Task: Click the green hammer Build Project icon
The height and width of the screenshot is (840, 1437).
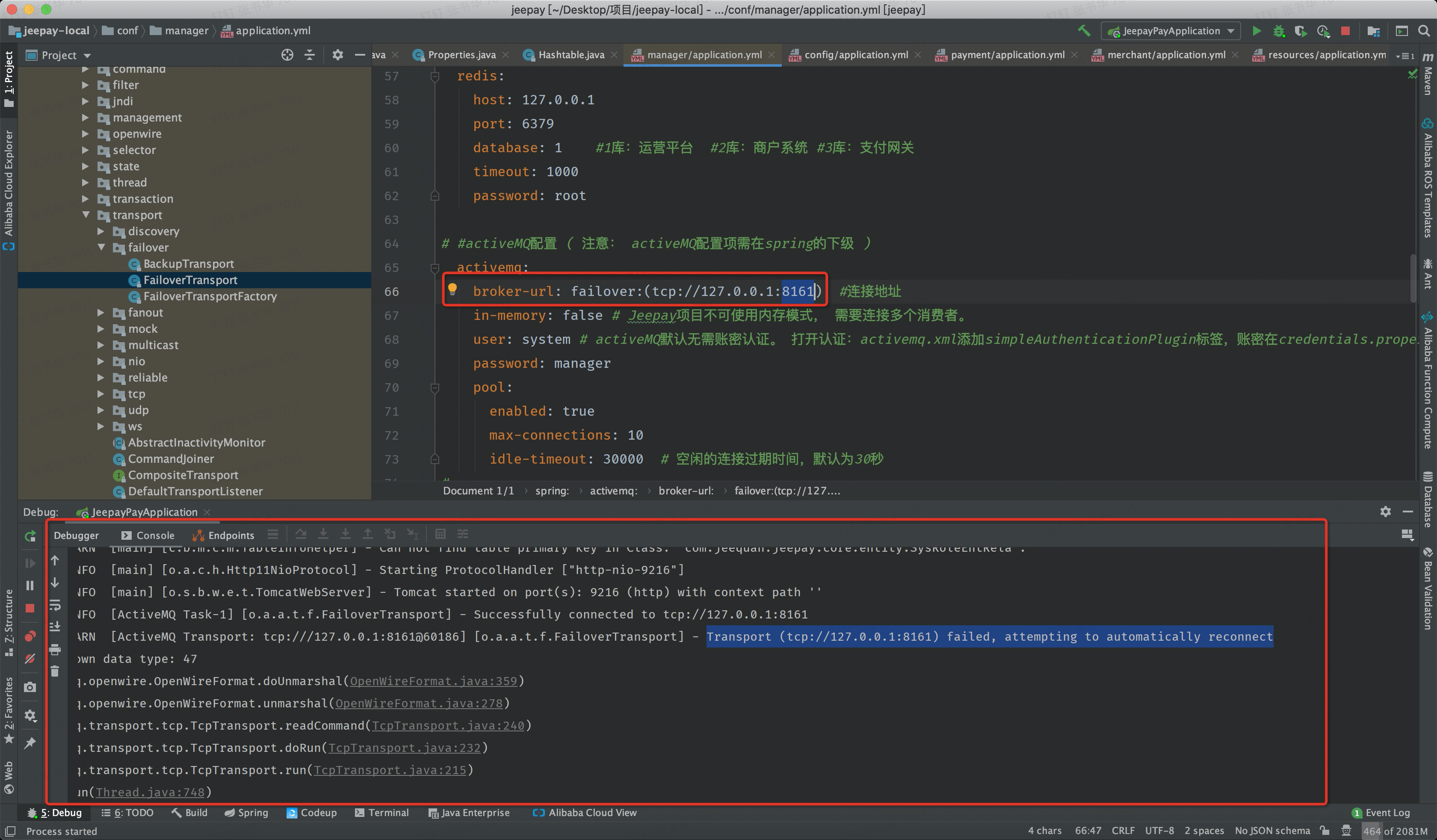Action: tap(1083, 31)
